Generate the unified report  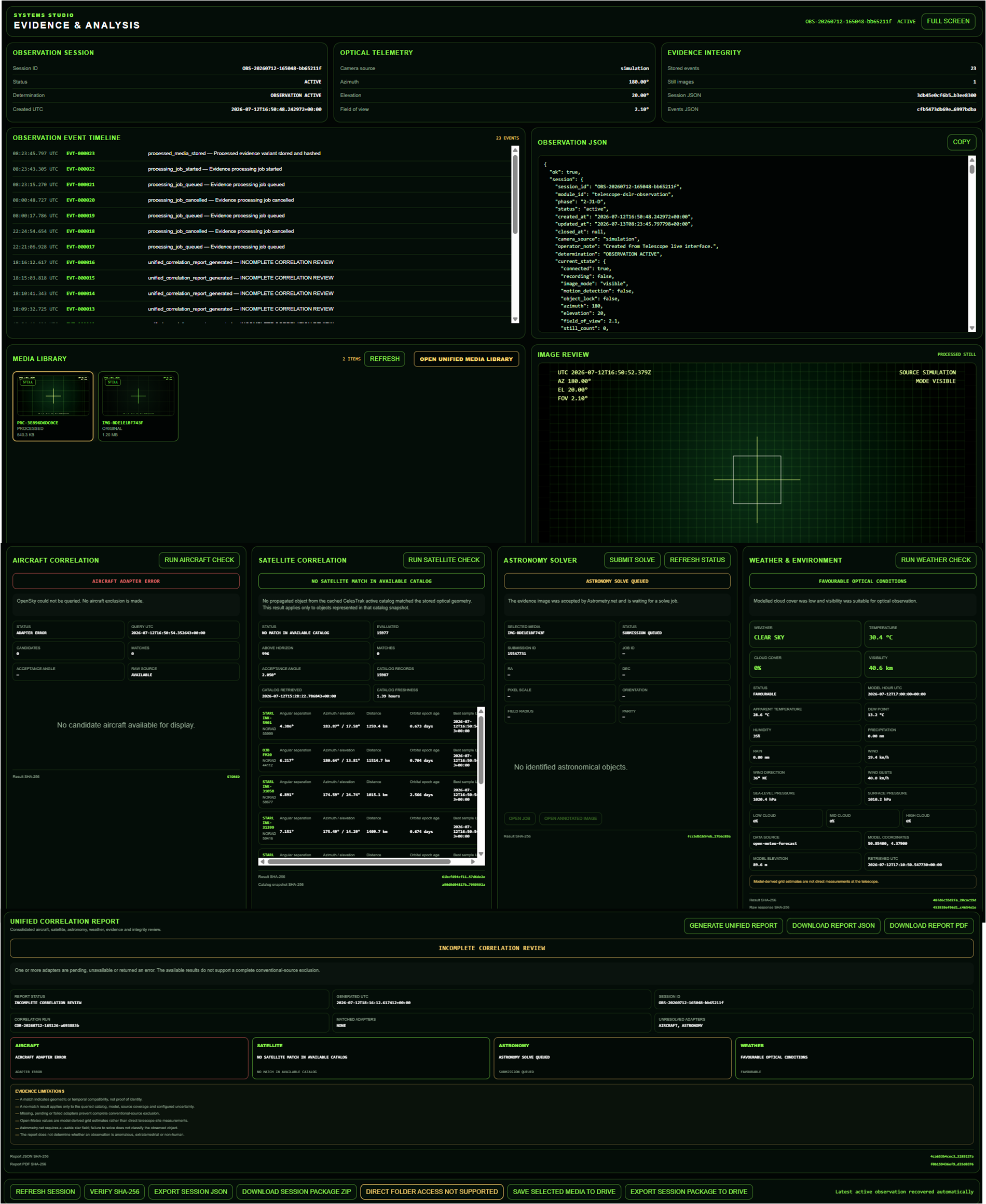pos(733,926)
